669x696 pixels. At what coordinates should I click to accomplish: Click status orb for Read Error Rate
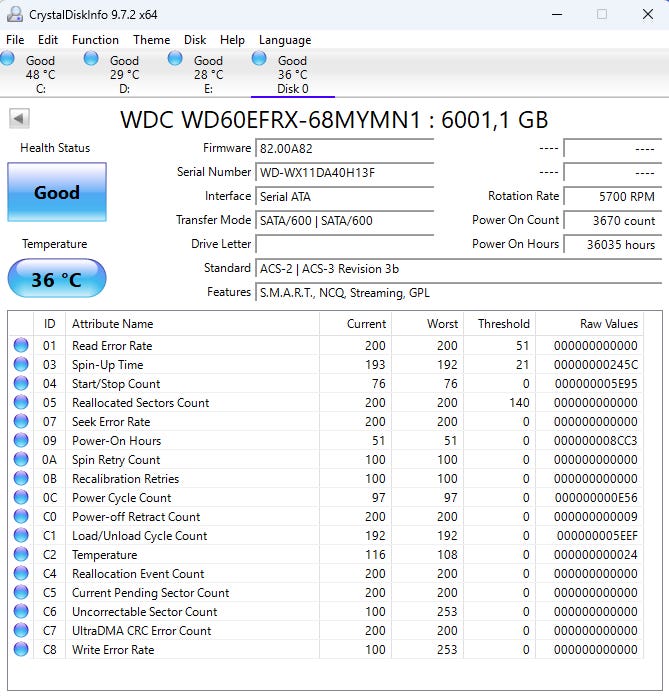coord(21,346)
